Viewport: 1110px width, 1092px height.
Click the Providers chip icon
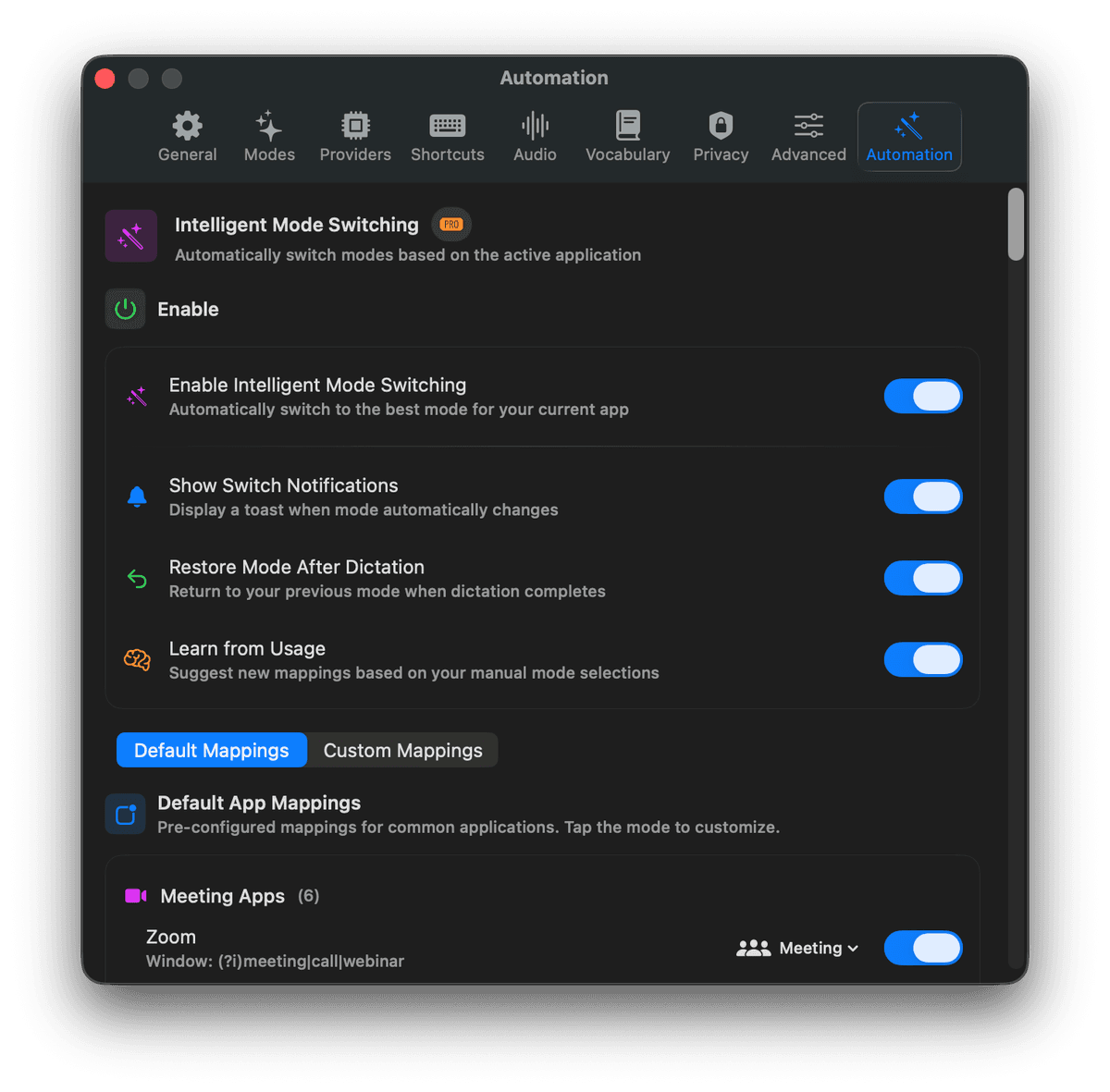point(355,126)
